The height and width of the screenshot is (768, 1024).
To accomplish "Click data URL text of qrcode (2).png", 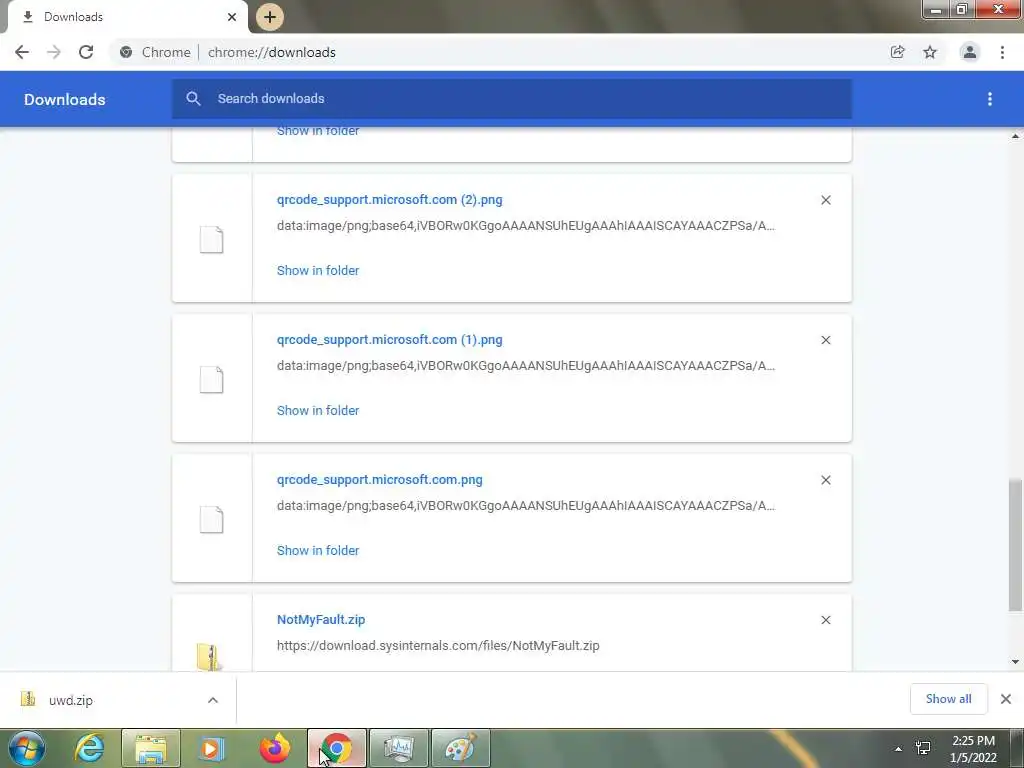I will (526, 226).
